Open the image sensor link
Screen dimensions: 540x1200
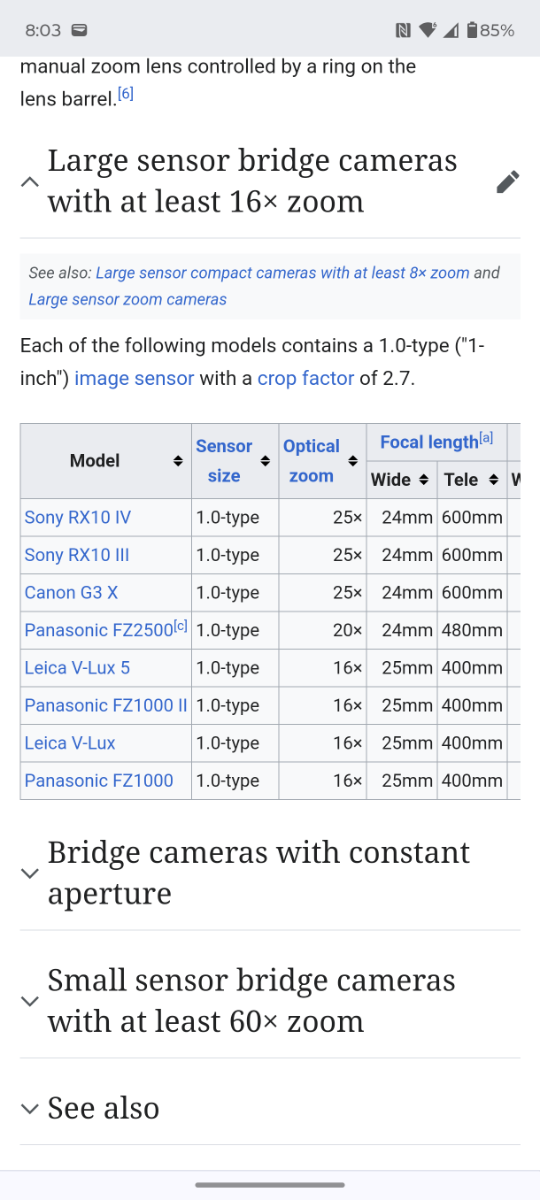click(x=134, y=379)
